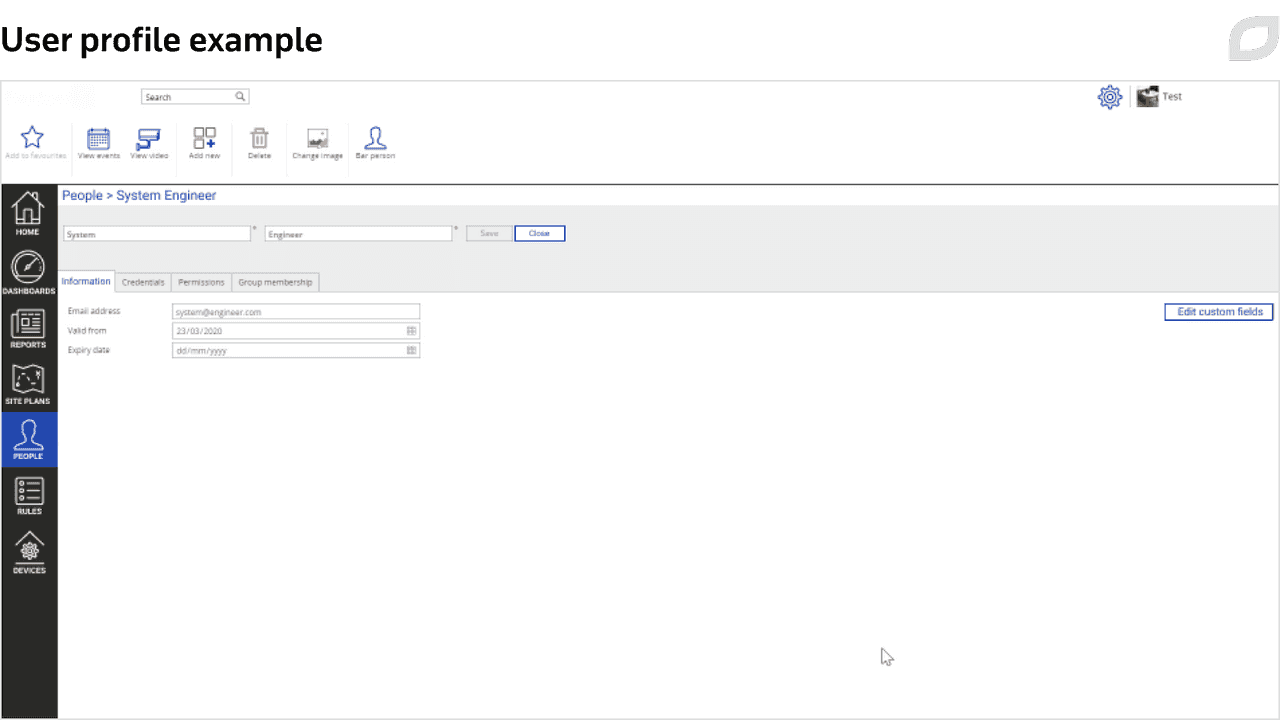Screen dimensions: 1280x720
Task: Open Site Plans from the sidebar
Action: [x=28, y=383]
